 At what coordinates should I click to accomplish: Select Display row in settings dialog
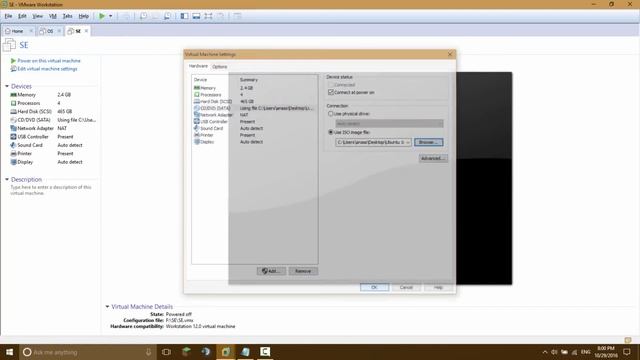pos(255,142)
